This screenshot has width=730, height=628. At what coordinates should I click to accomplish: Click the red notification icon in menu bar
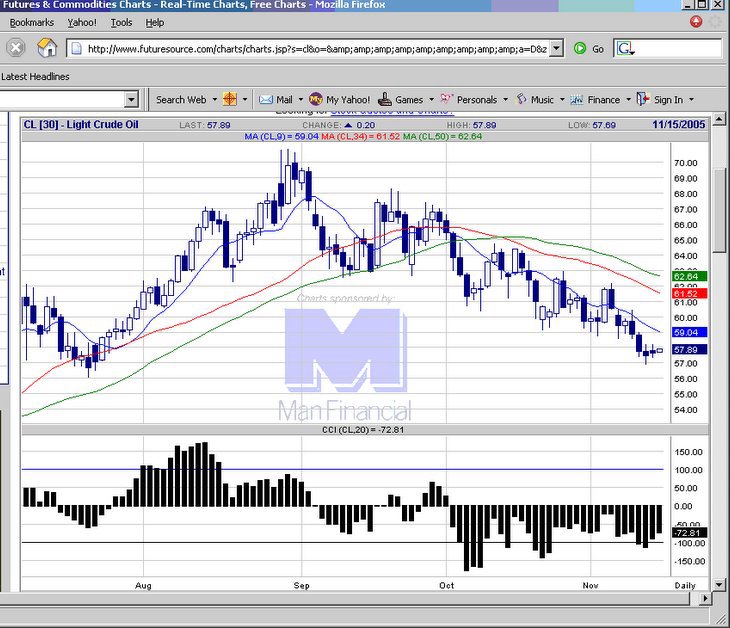[x=696, y=21]
